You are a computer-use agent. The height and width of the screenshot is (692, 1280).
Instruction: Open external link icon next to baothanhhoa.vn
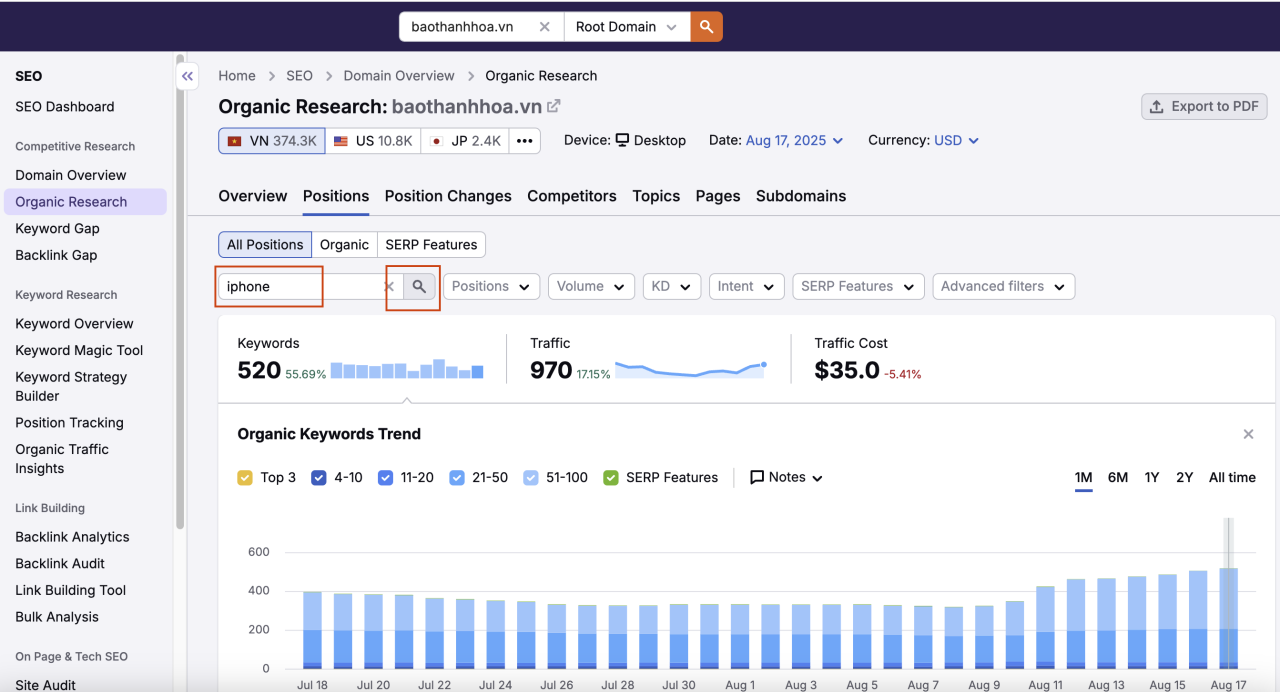click(553, 106)
